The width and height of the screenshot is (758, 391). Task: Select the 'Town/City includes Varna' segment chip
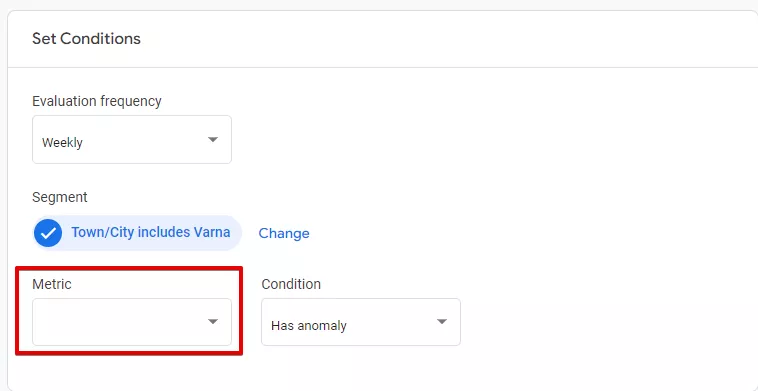click(137, 233)
